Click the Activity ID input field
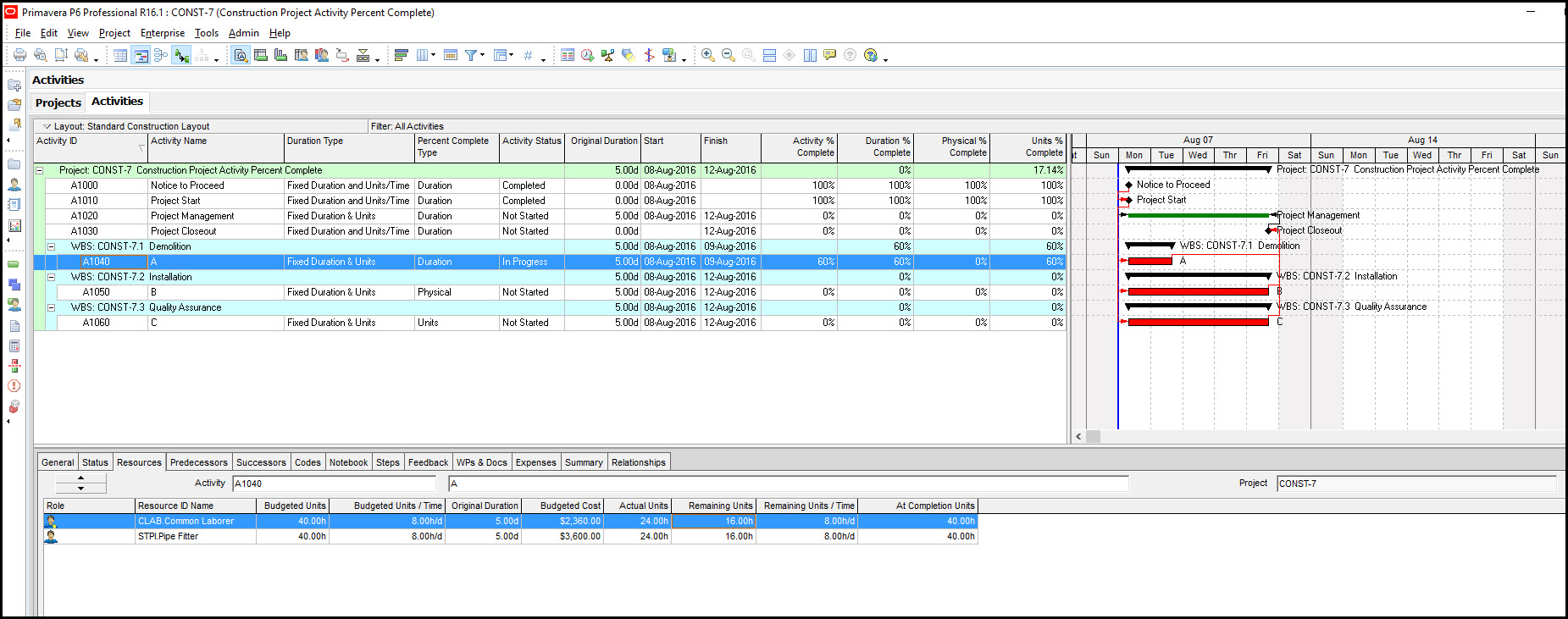The image size is (1568, 619). tap(334, 484)
